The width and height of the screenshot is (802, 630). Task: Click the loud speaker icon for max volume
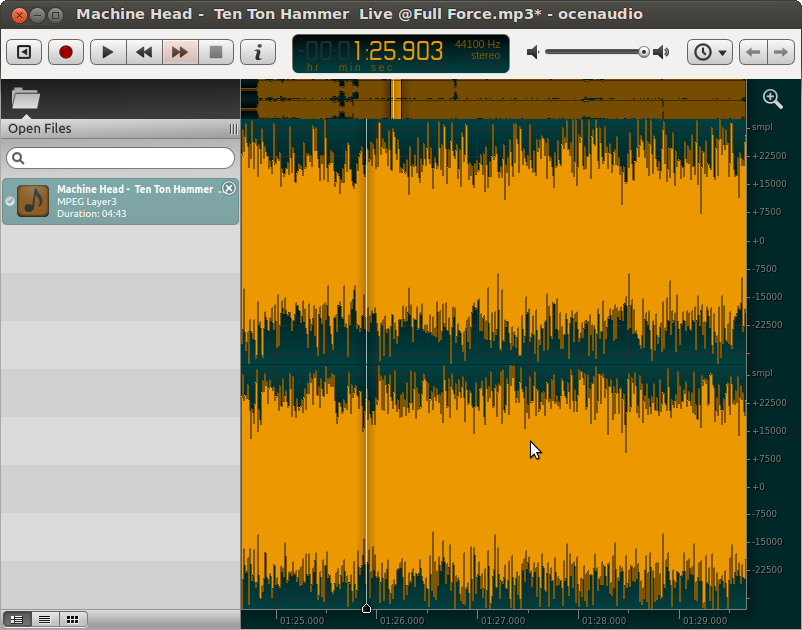click(x=661, y=52)
